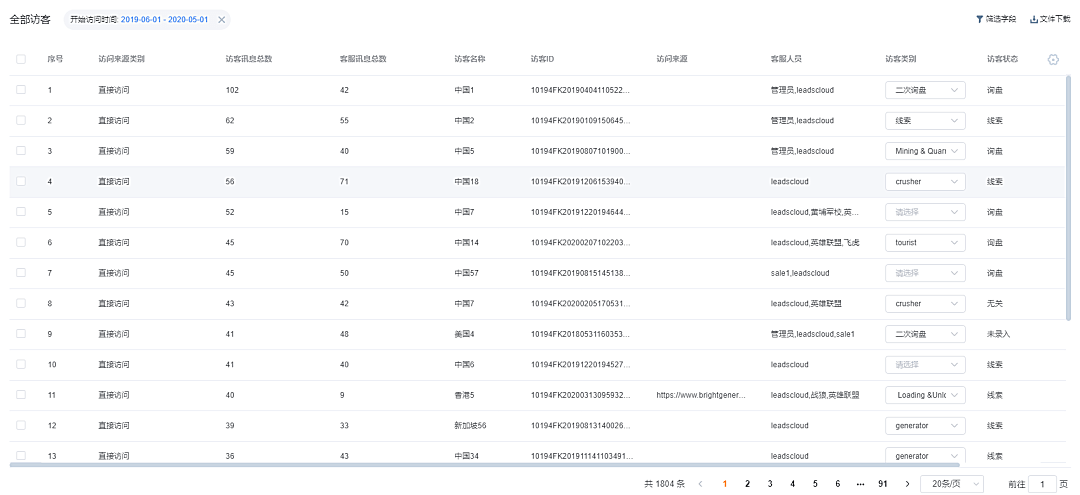Check the box for row 4
The height and width of the screenshot is (495, 1080).
(x=21, y=181)
